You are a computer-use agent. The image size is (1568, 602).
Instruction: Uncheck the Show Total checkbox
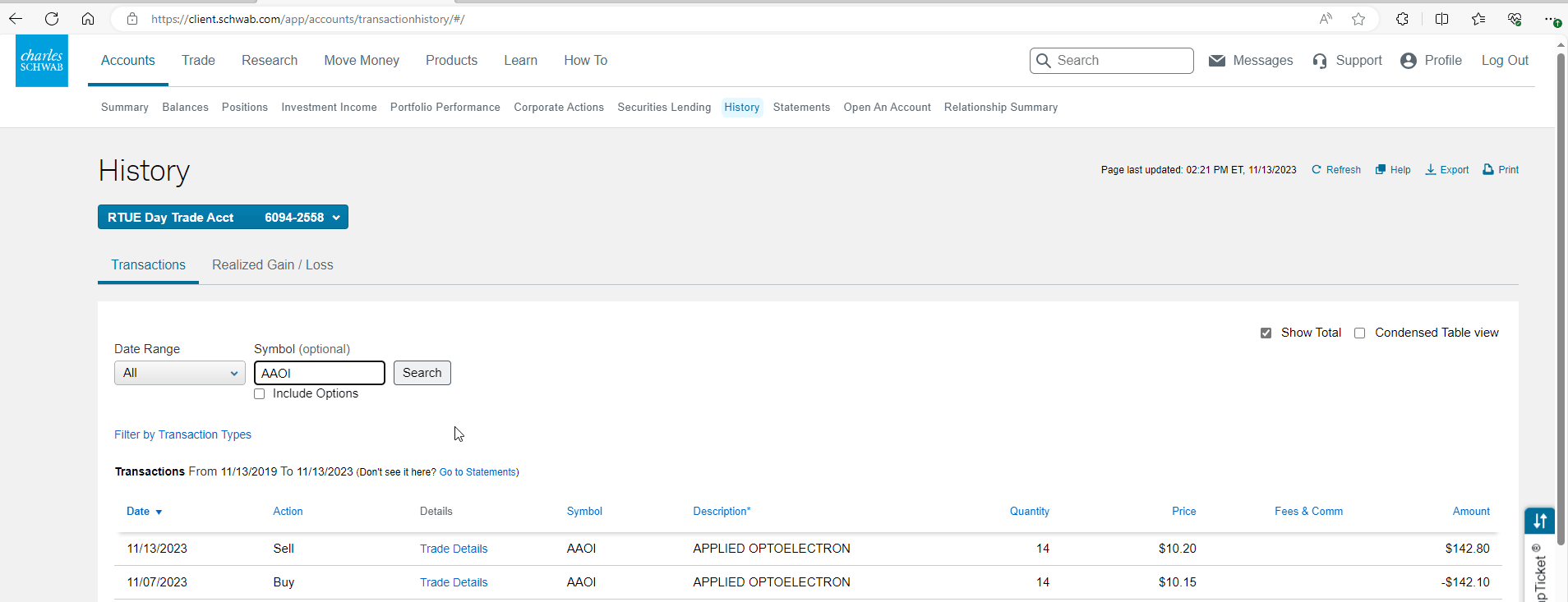click(1266, 333)
